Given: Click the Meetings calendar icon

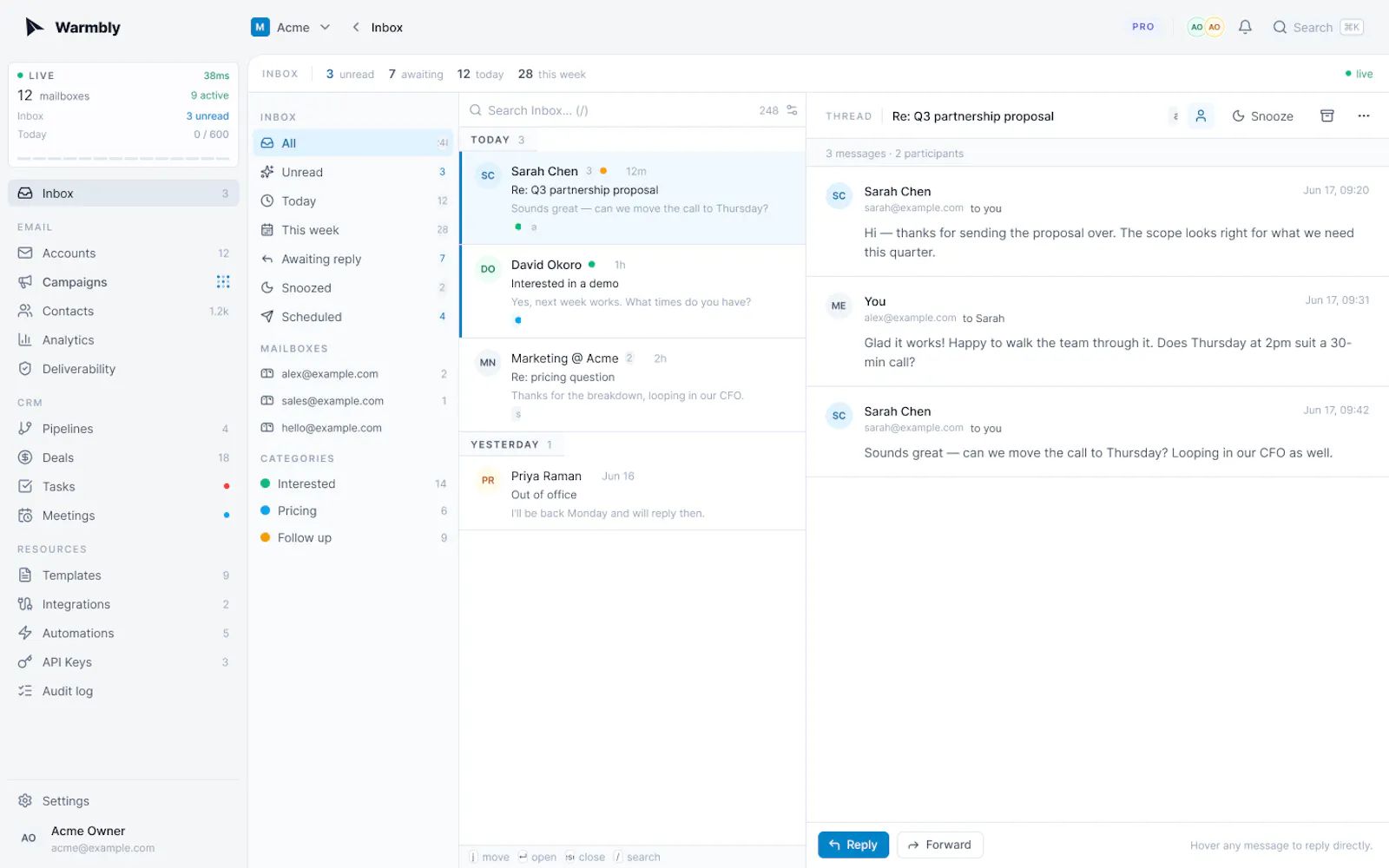Looking at the screenshot, I should pyautogui.click(x=25, y=516).
